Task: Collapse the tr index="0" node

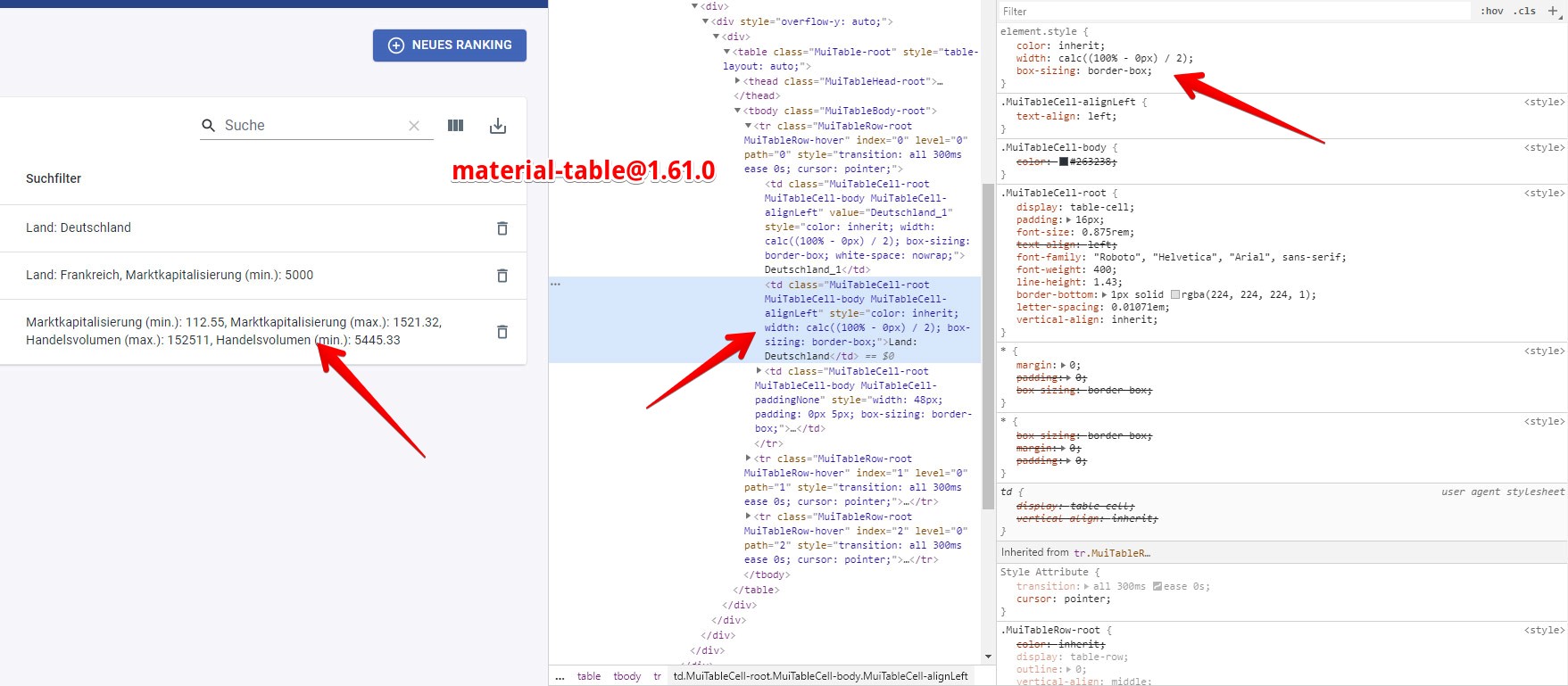Action: (x=748, y=126)
